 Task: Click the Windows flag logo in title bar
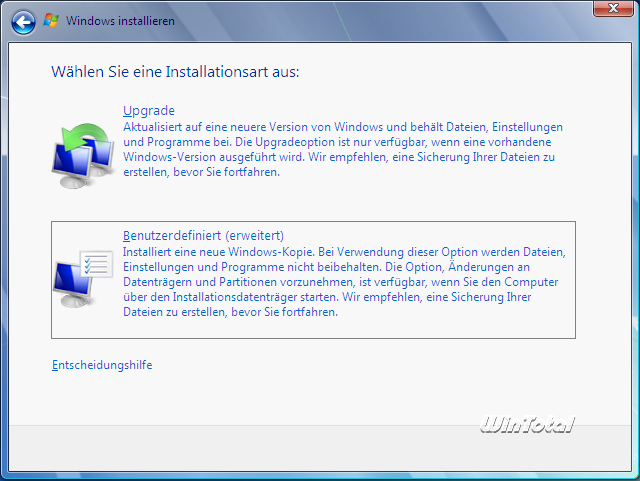pyautogui.click(x=51, y=20)
